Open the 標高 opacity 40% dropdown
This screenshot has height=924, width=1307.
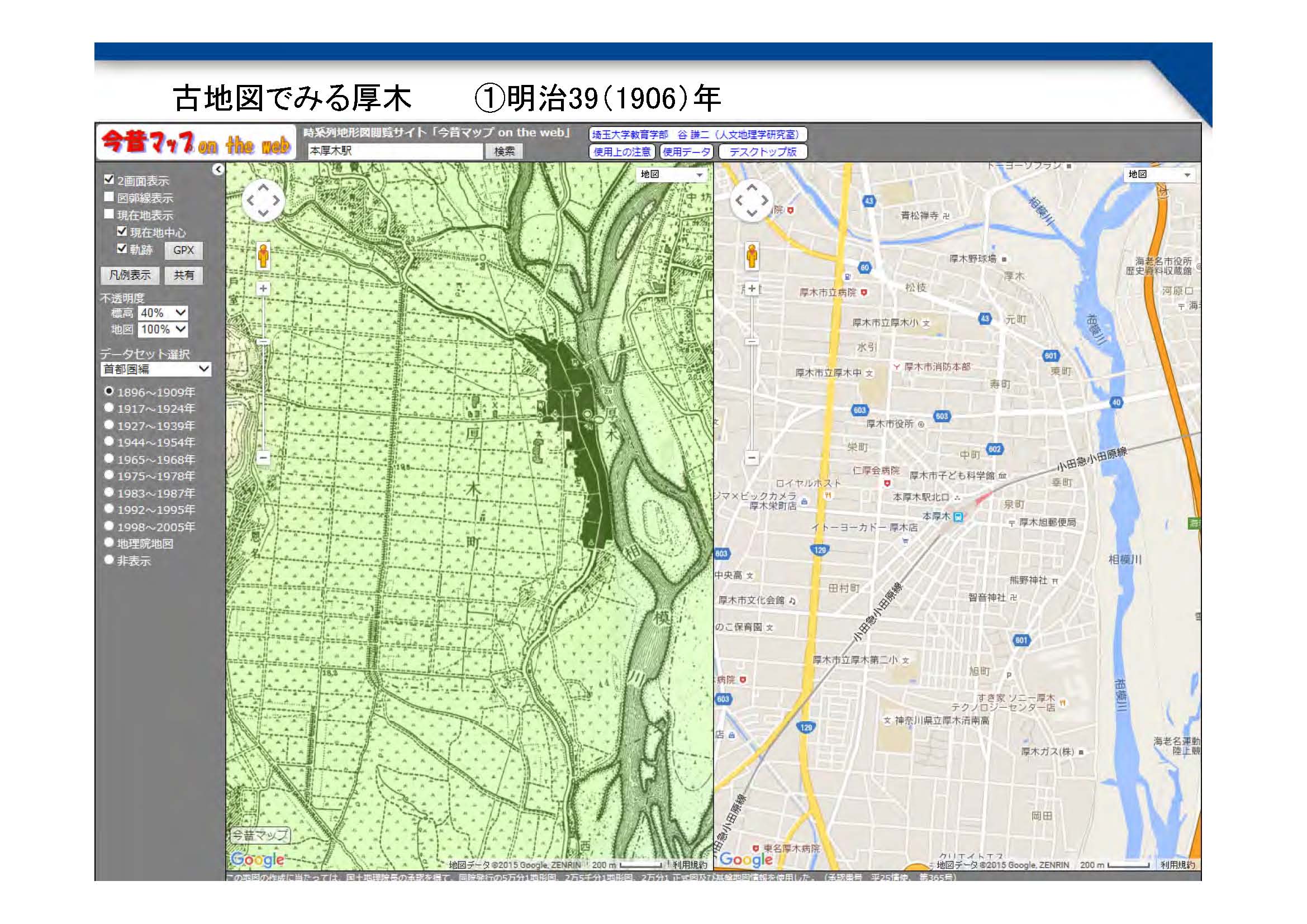click(163, 312)
